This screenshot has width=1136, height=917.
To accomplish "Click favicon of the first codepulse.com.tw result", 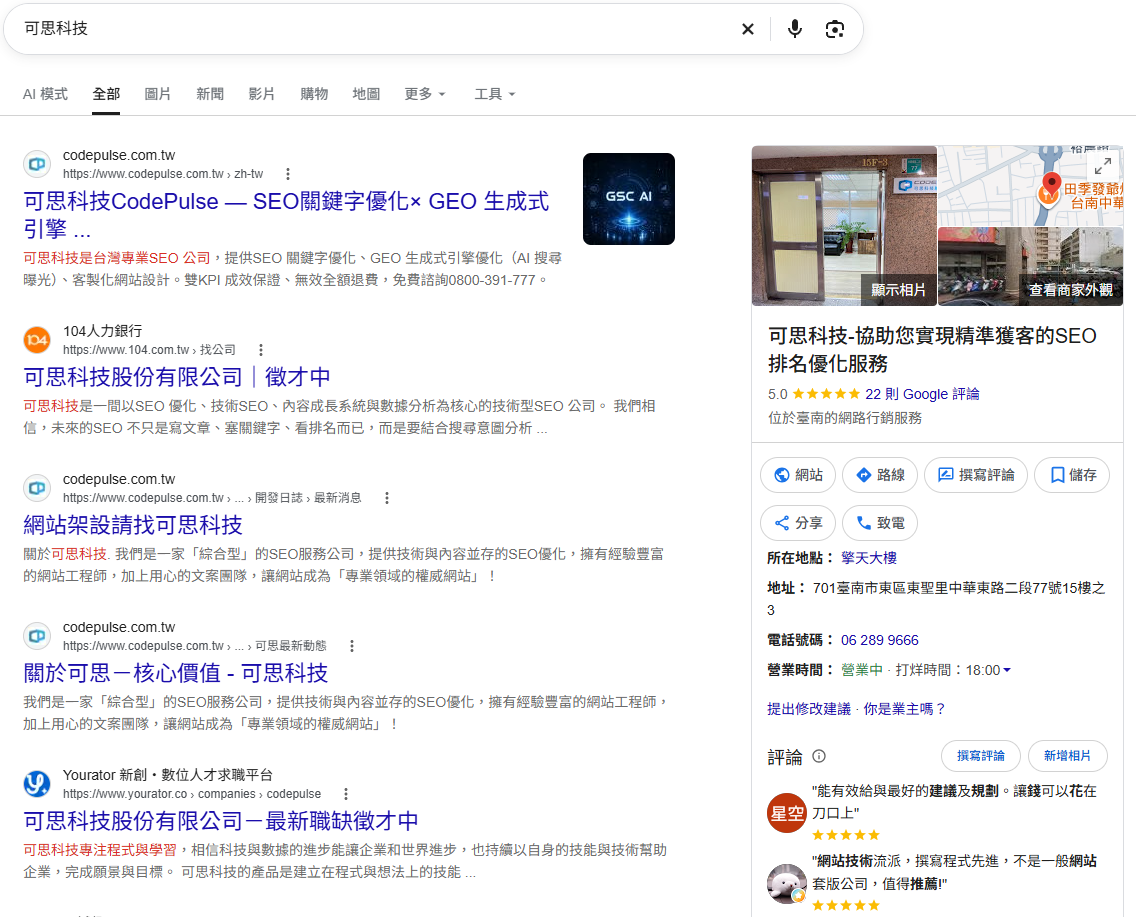I will [x=37, y=164].
